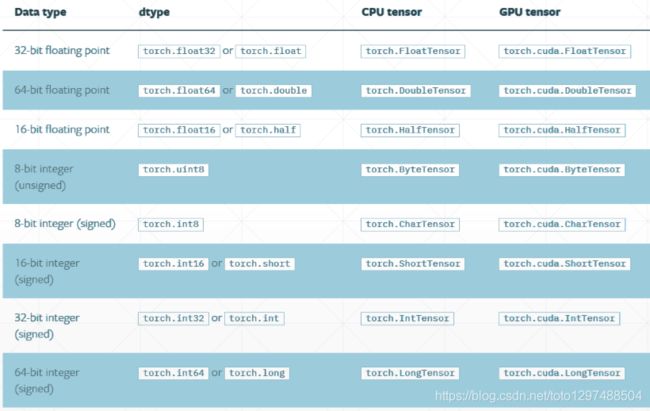Click the torch.LongTensor CPU label
The width and height of the screenshot is (650, 411).
[410, 373]
